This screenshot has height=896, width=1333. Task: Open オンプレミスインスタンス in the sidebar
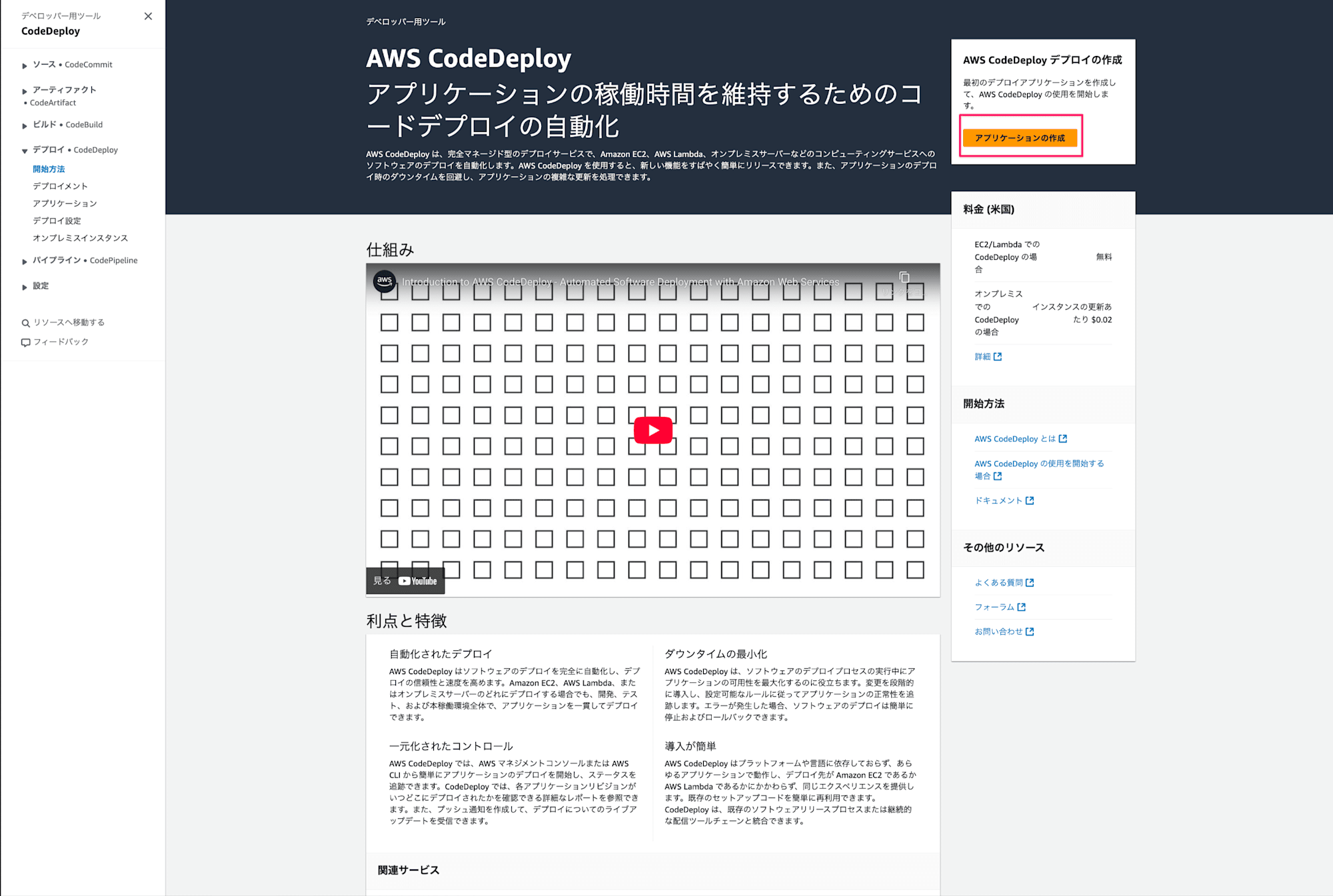(80, 238)
